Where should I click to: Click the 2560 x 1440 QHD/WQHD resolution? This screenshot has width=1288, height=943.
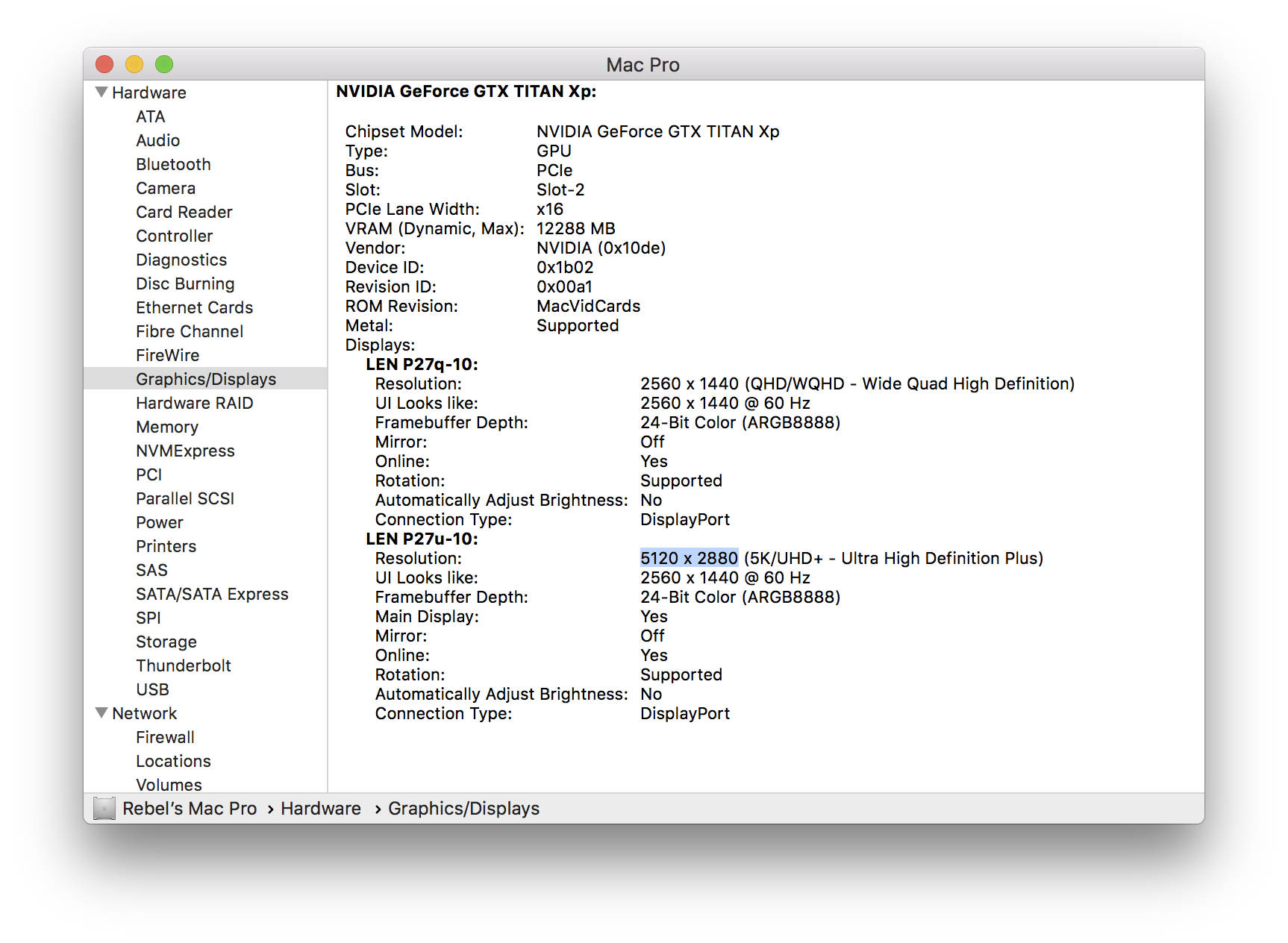click(x=857, y=383)
